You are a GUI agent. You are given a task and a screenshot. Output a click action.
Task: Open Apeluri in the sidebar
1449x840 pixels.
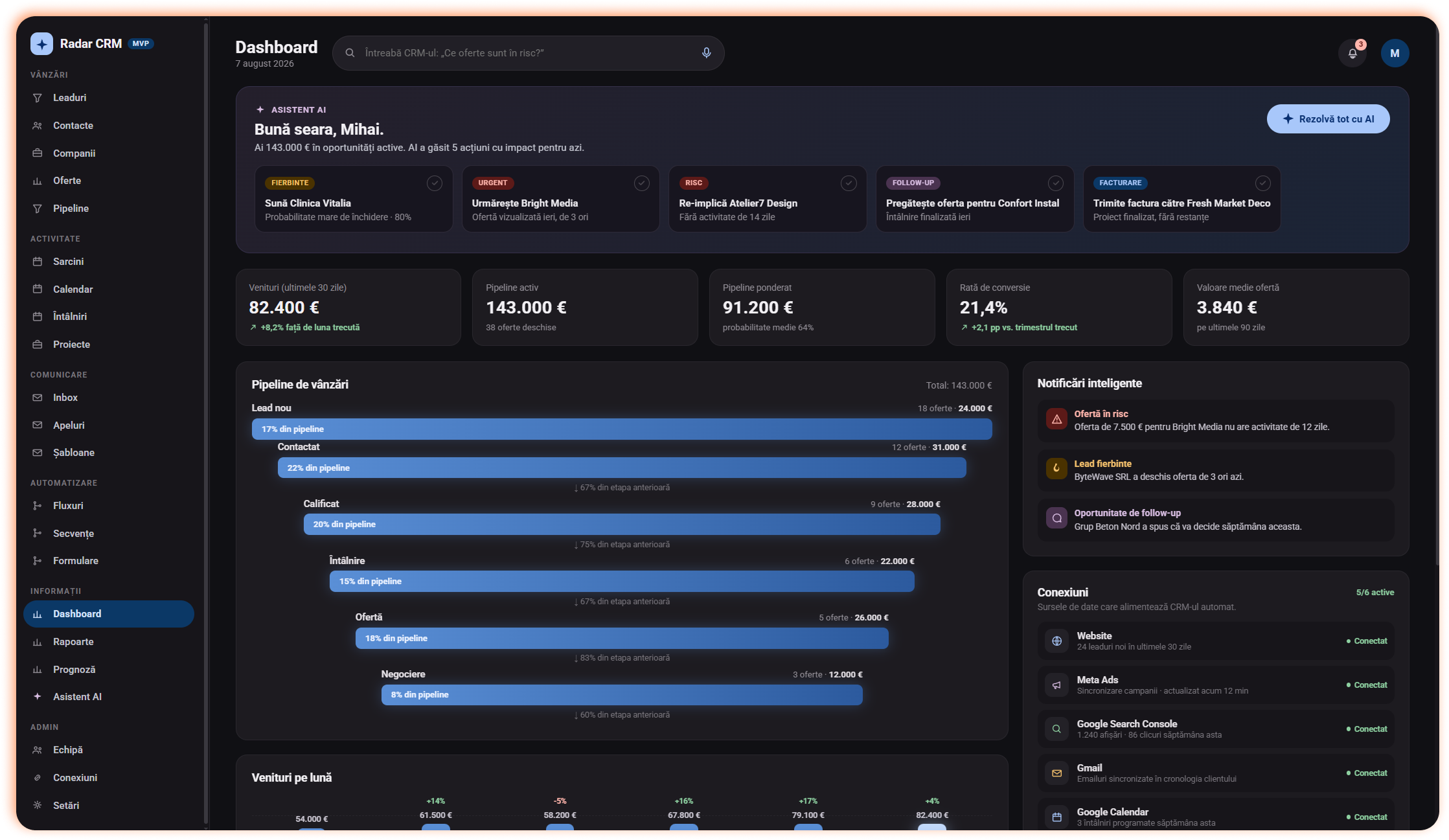point(109,426)
